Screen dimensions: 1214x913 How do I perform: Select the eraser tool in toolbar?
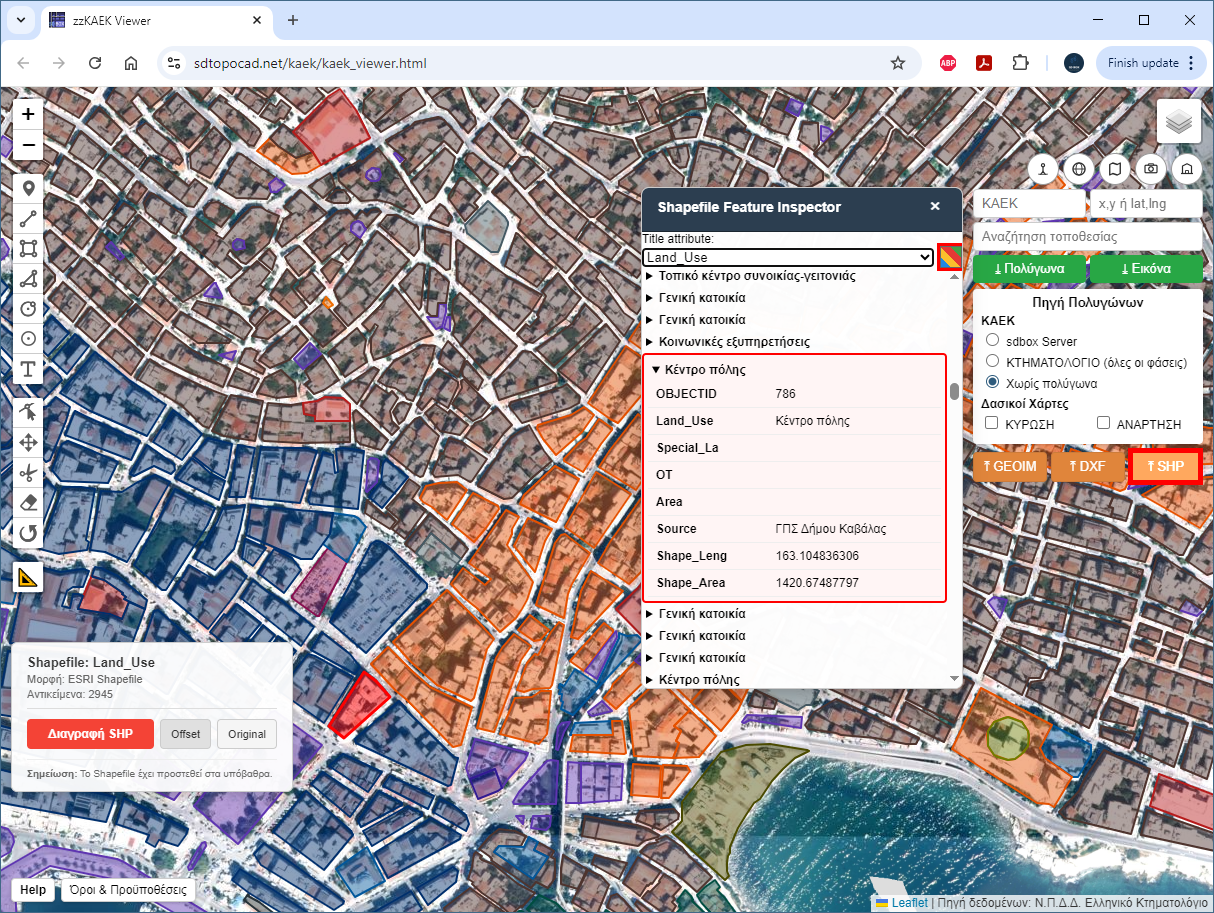(28, 502)
